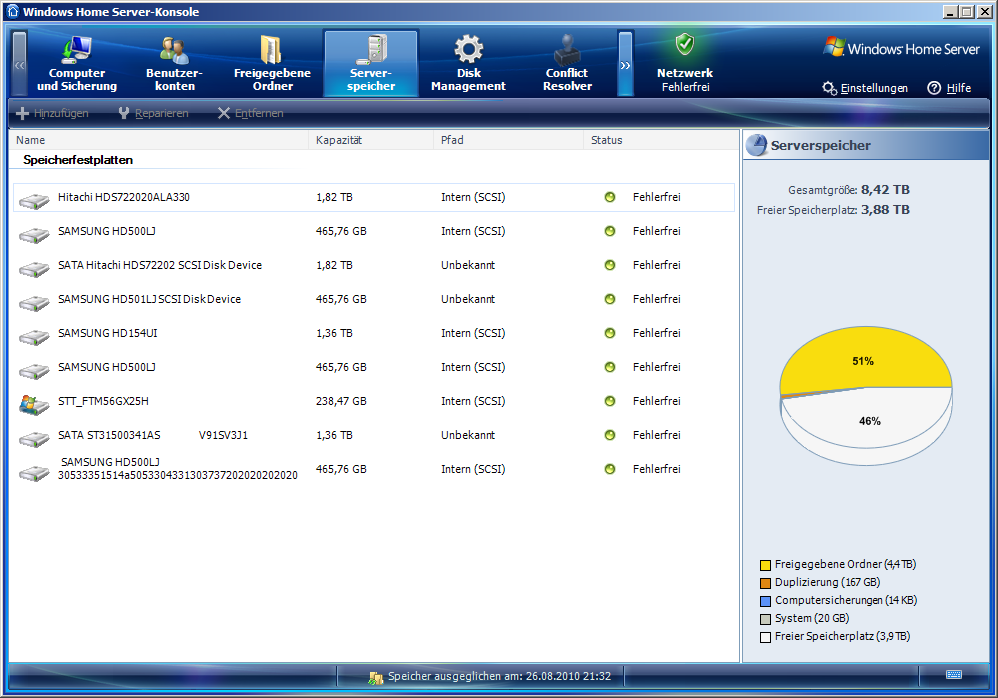Click the Entfernen toolbar button

pos(250,113)
